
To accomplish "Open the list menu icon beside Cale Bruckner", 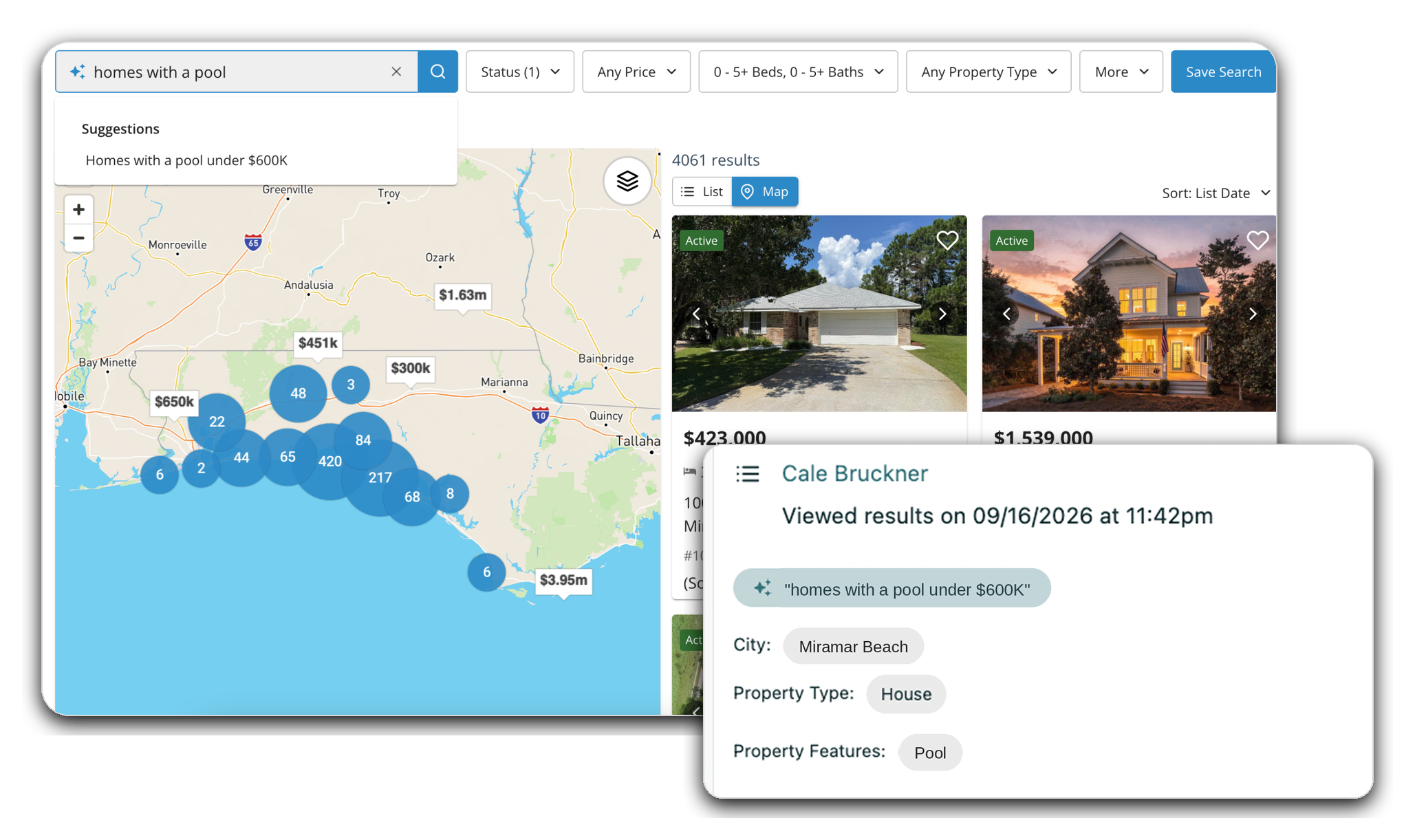I will tap(748, 474).
